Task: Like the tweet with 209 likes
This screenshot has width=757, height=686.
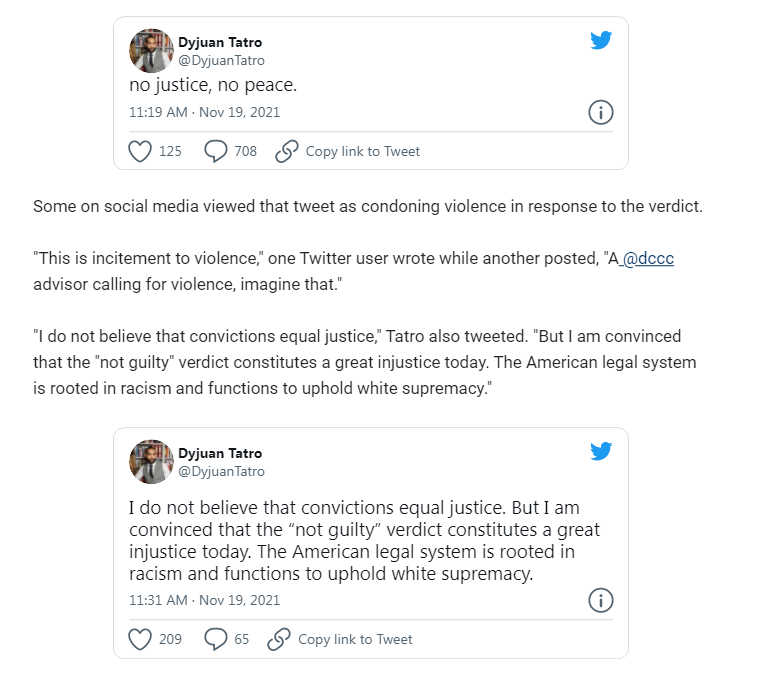Action: point(140,639)
